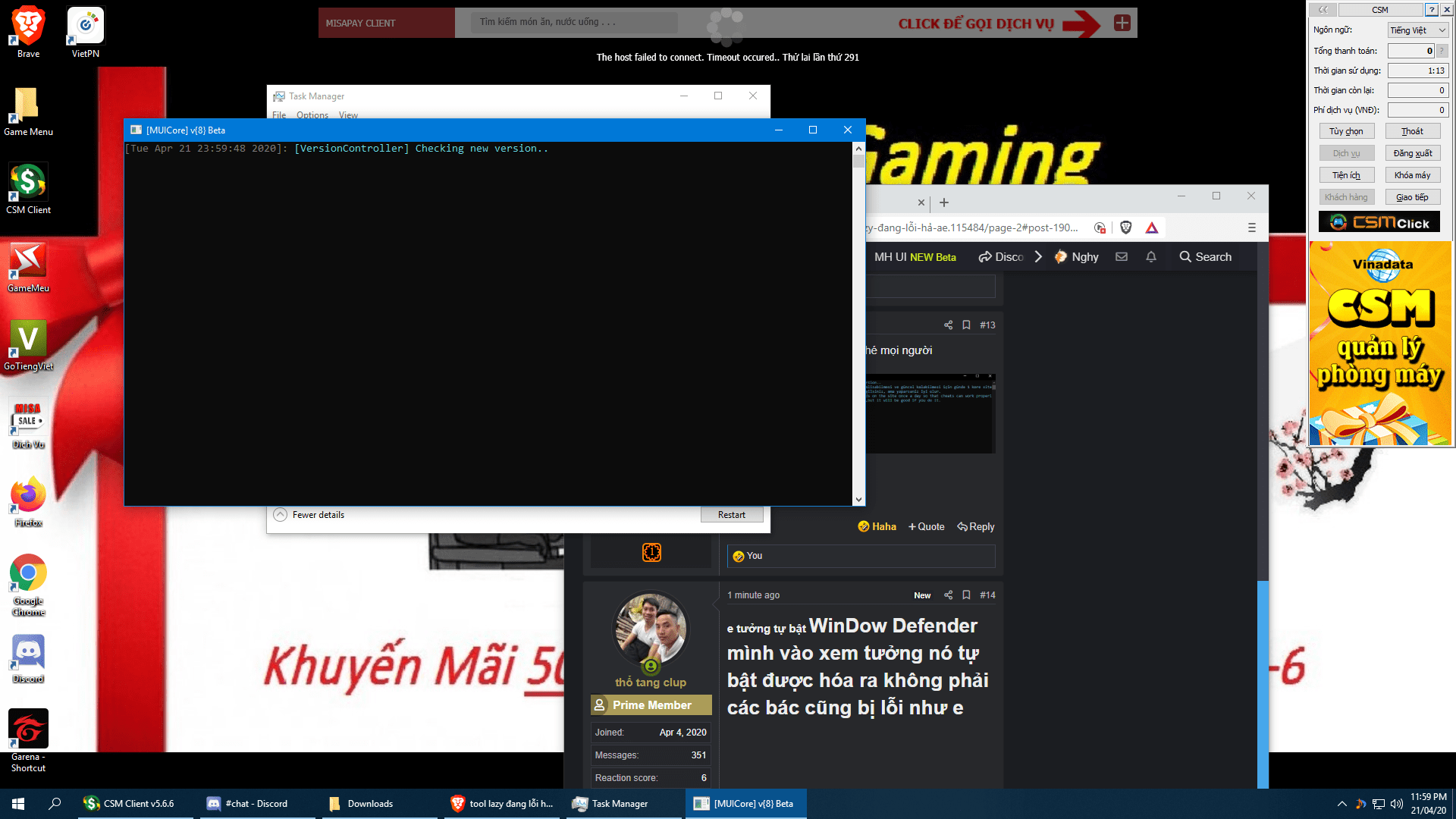This screenshot has width=1456, height=819.
Task: Select the Google Chrome desktop icon
Action: coord(28,585)
